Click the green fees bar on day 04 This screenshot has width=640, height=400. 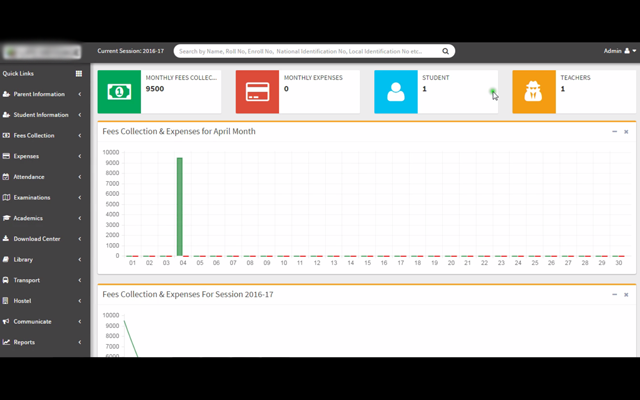[180, 206]
